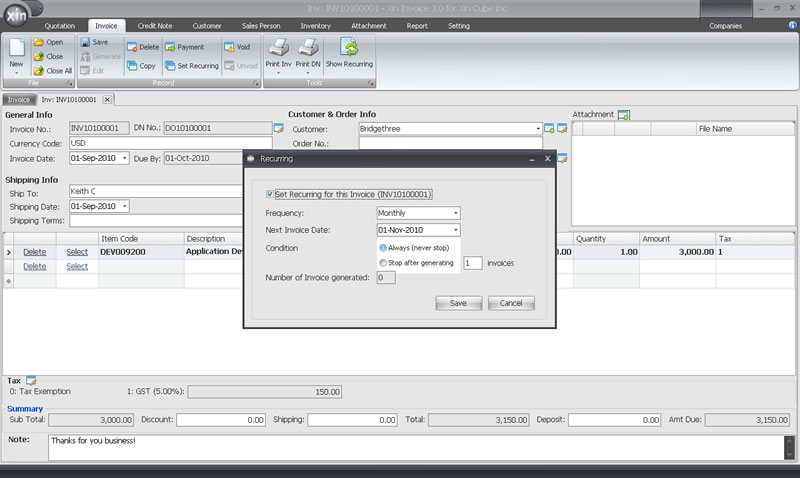Click the Xin application logo button
800x478 pixels.
click(x=16, y=15)
